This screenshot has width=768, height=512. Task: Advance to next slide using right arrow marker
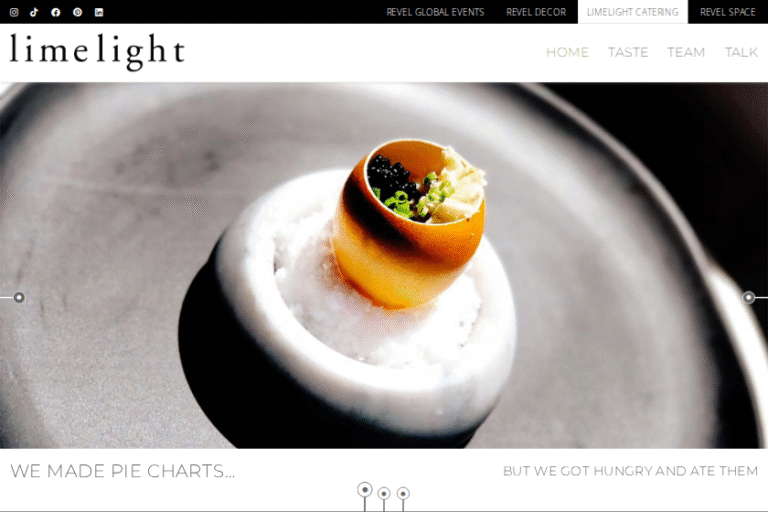coord(748,297)
